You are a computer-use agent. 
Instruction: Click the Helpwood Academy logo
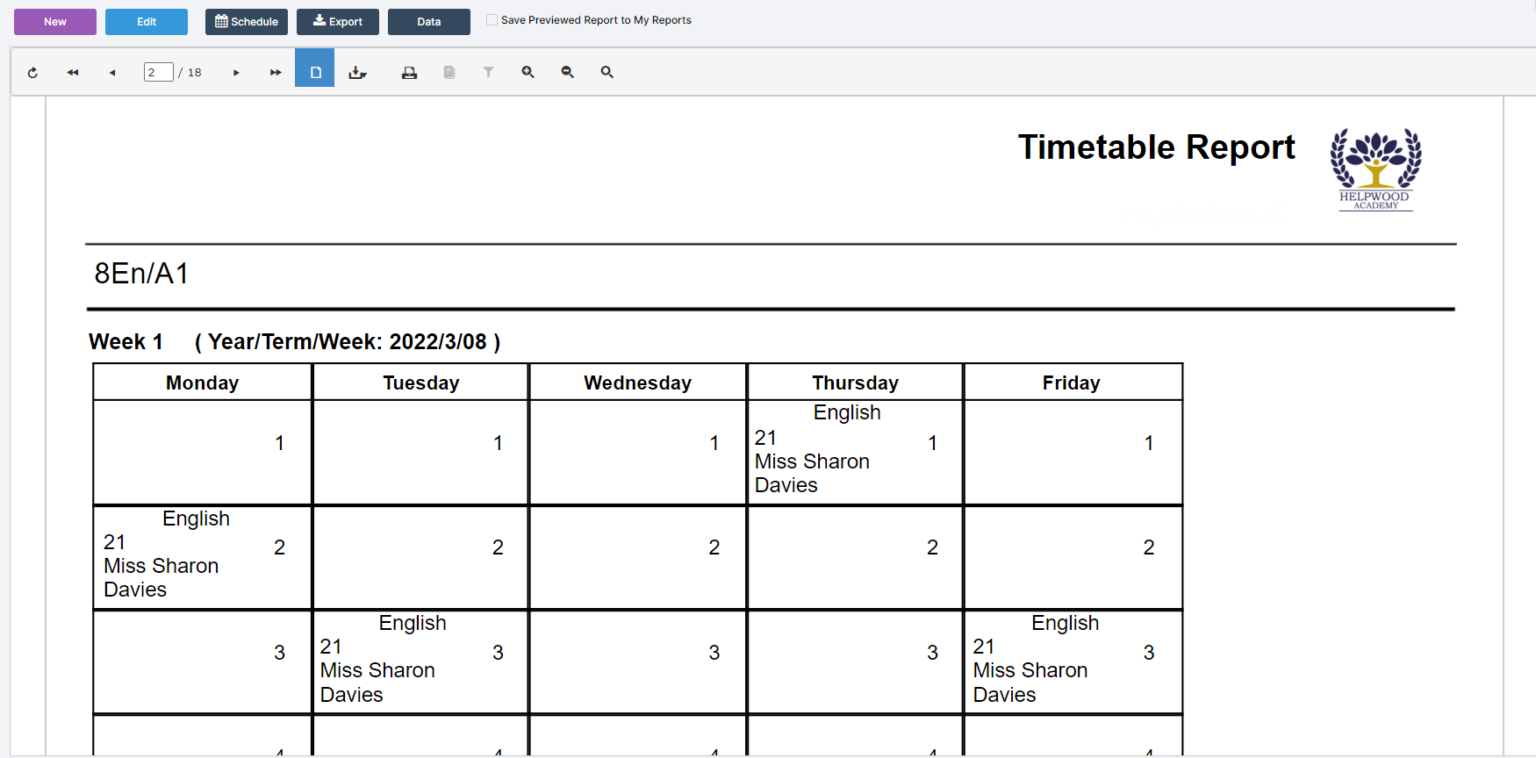pos(1376,169)
